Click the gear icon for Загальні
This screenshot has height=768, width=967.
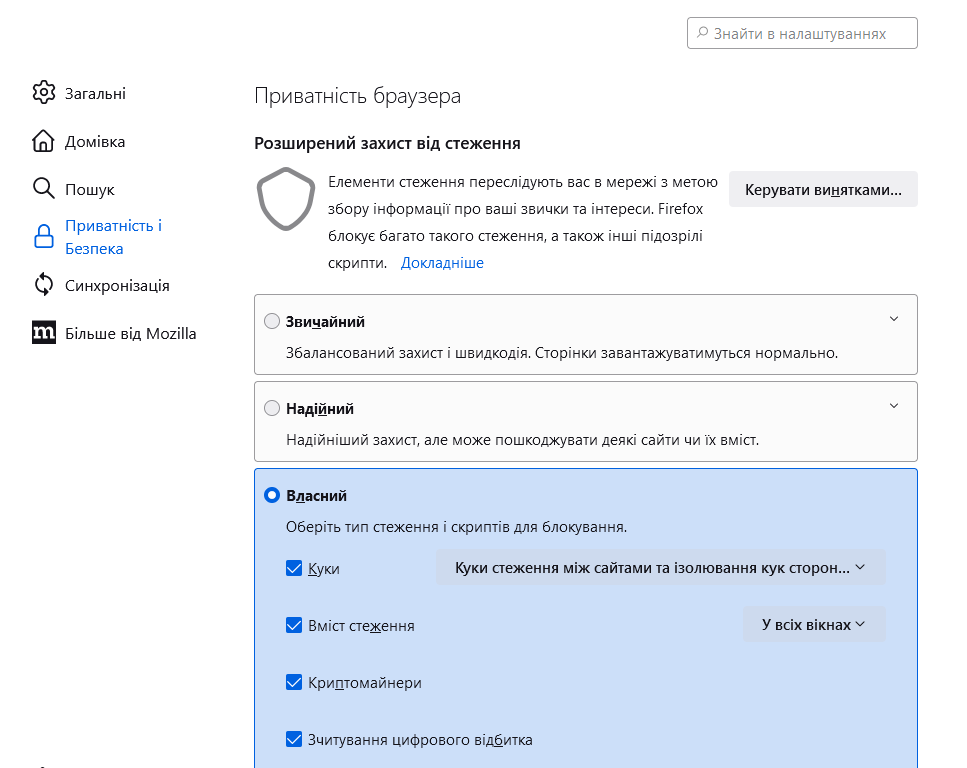click(43, 93)
